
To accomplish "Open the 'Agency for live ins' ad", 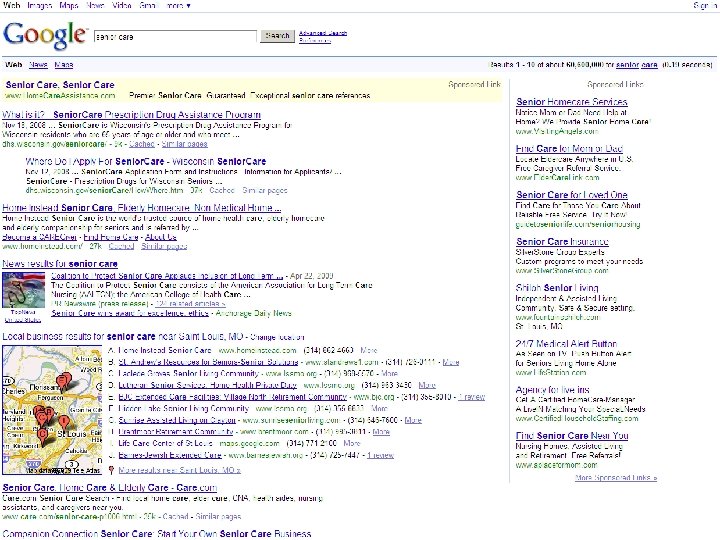I will point(552,390).
